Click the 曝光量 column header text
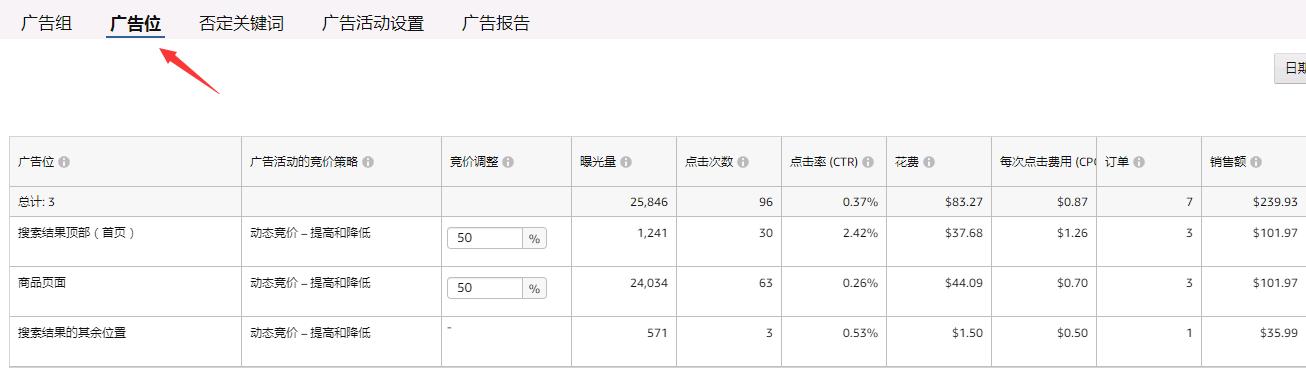 (598, 162)
